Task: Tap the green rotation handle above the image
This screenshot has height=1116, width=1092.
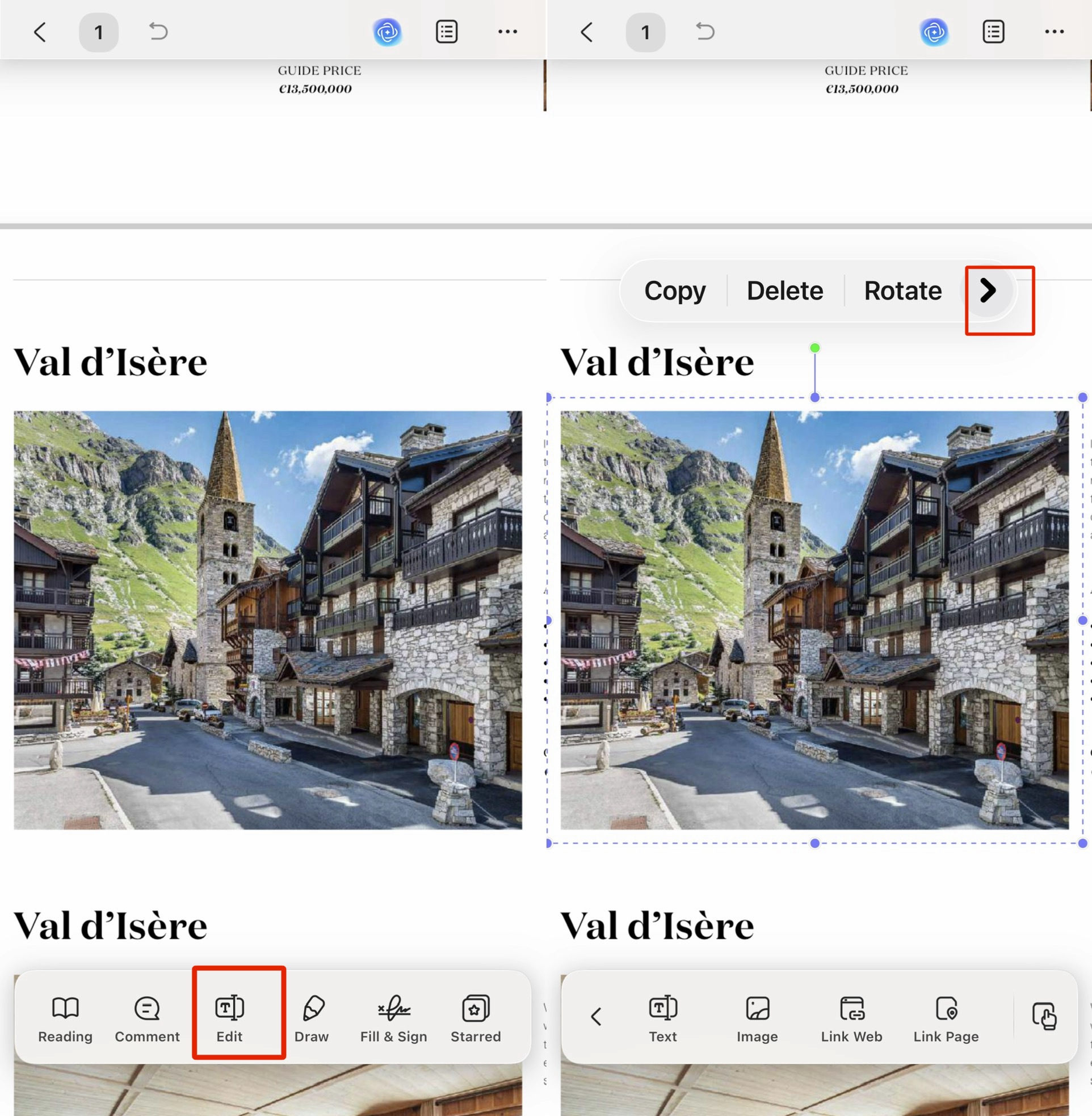Action: [815, 348]
